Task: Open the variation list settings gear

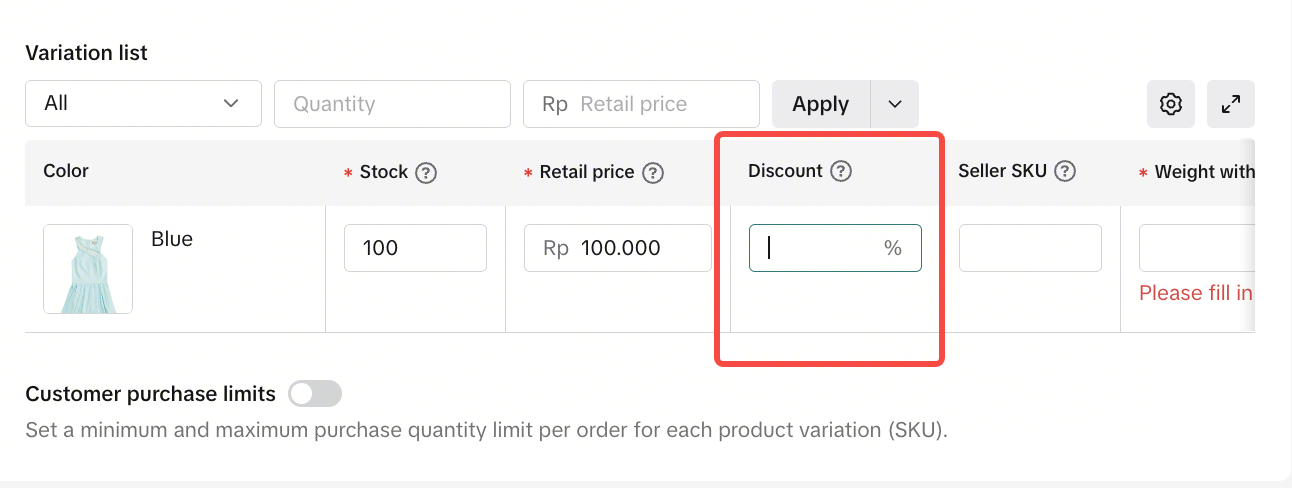Action: tap(1171, 104)
